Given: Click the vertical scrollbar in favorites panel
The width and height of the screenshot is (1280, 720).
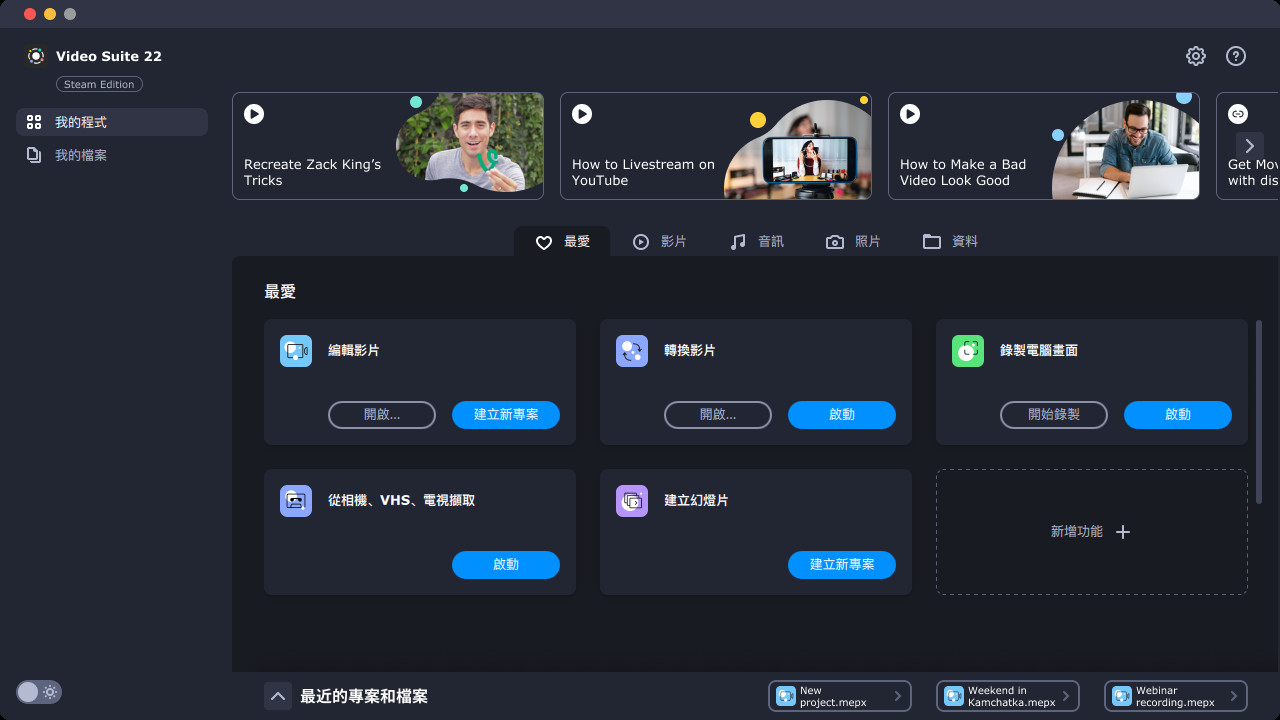Looking at the screenshot, I should pos(1258,380).
